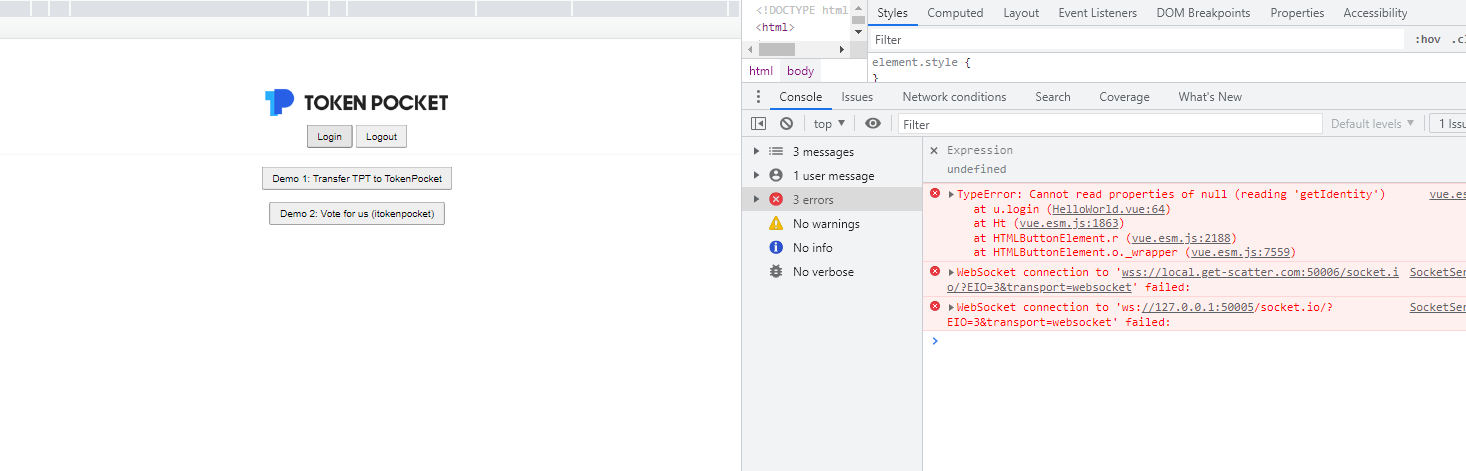Click the 'undefined' expression result

pos(977,169)
